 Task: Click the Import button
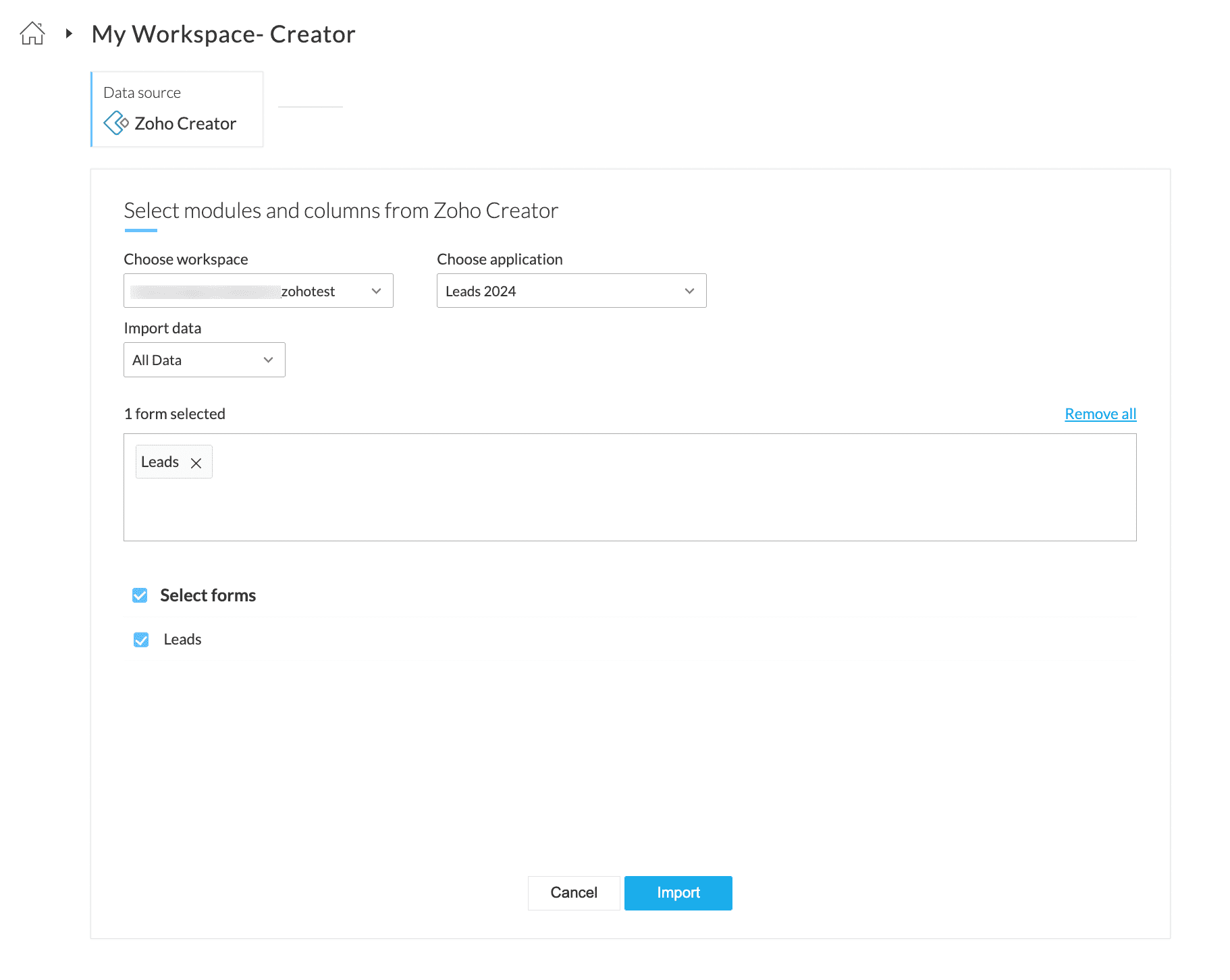[x=678, y=893]
